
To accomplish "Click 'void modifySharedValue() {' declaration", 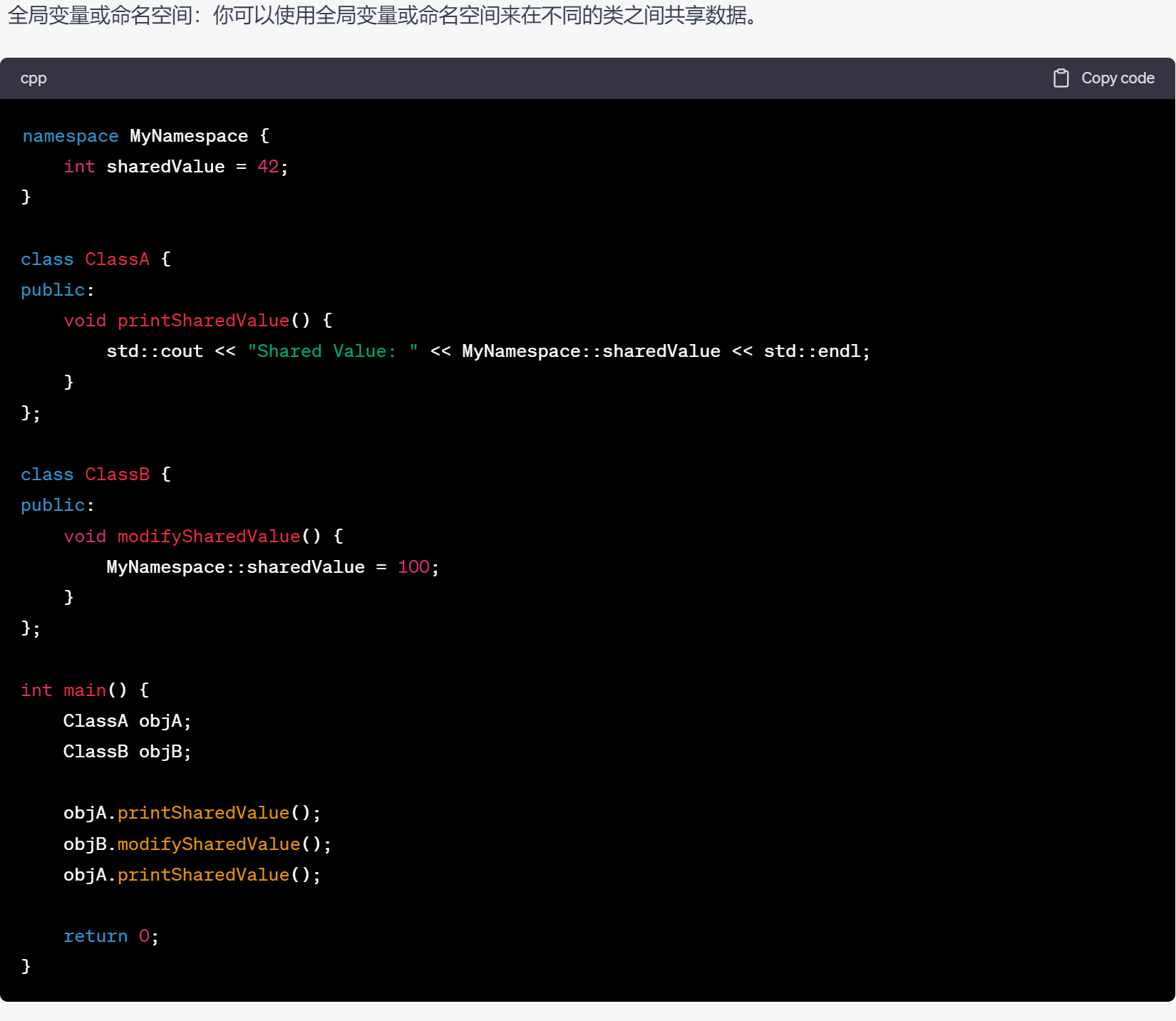I will [204, 537].
